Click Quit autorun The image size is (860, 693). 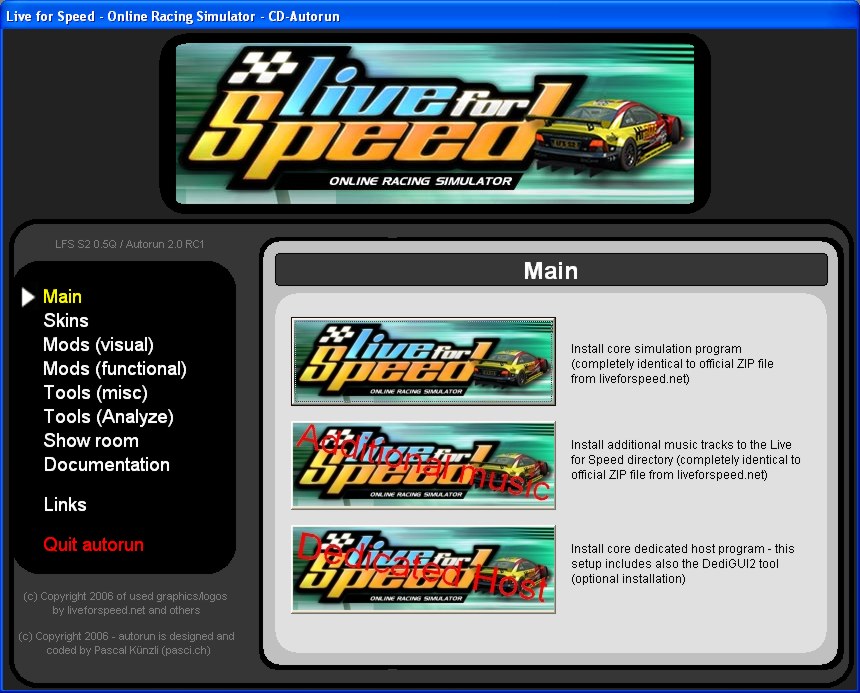[94, 544]
